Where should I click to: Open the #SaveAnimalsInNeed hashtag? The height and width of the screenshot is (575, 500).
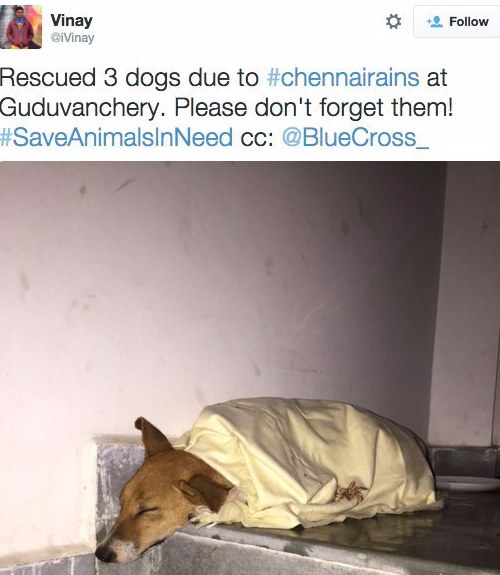tap(116, 137)
